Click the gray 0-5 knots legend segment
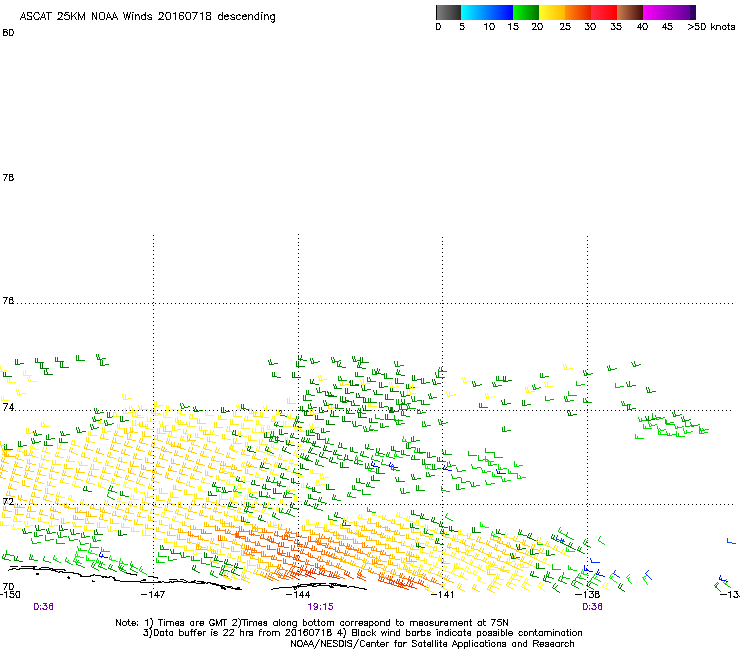This screenshot has height=650, width=740. point(448,12)
